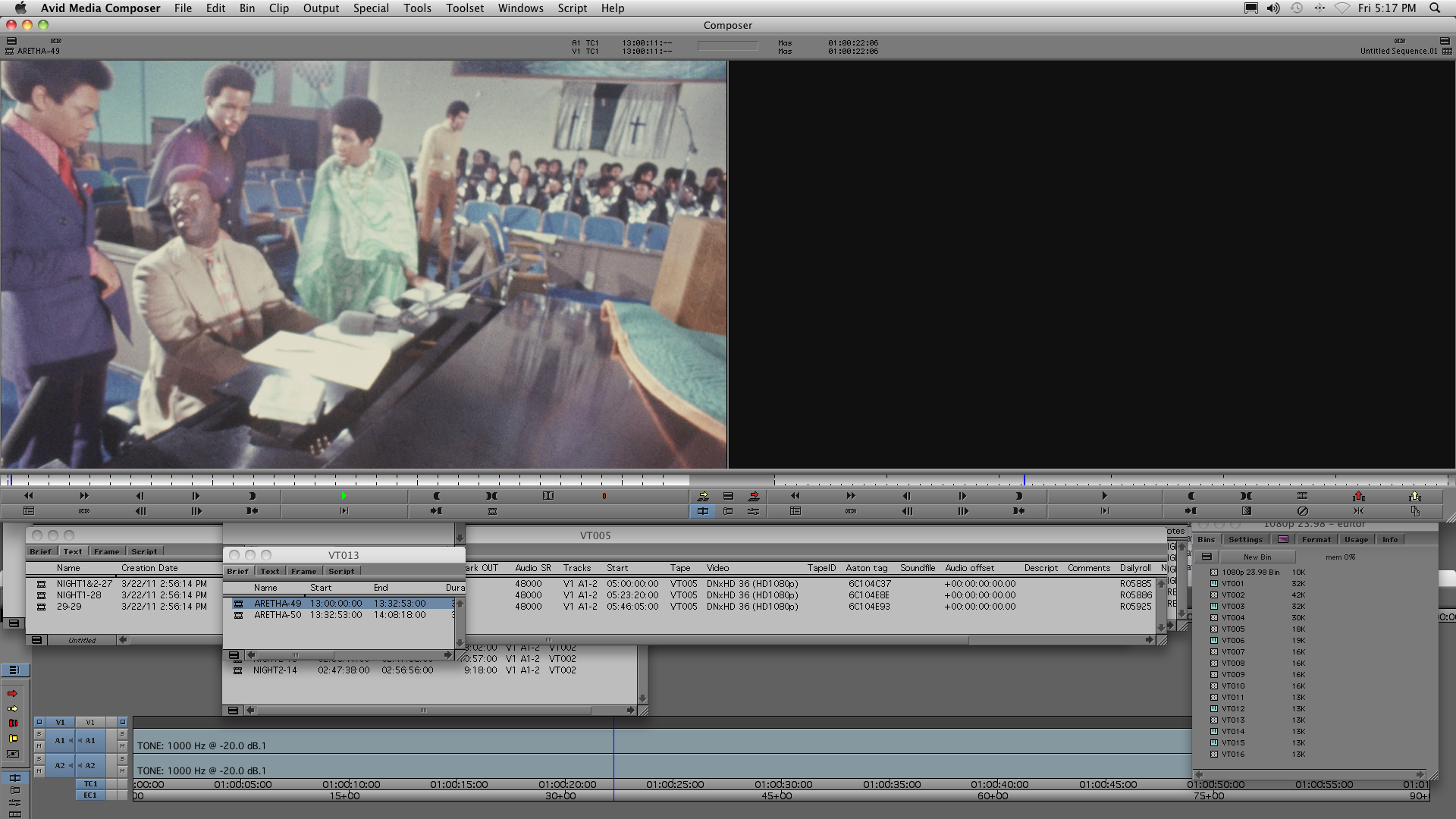The image size is (1456, 819).
Task: Select the ARETHA-50 clip in VT013 bin
Action: click(278, 615)
